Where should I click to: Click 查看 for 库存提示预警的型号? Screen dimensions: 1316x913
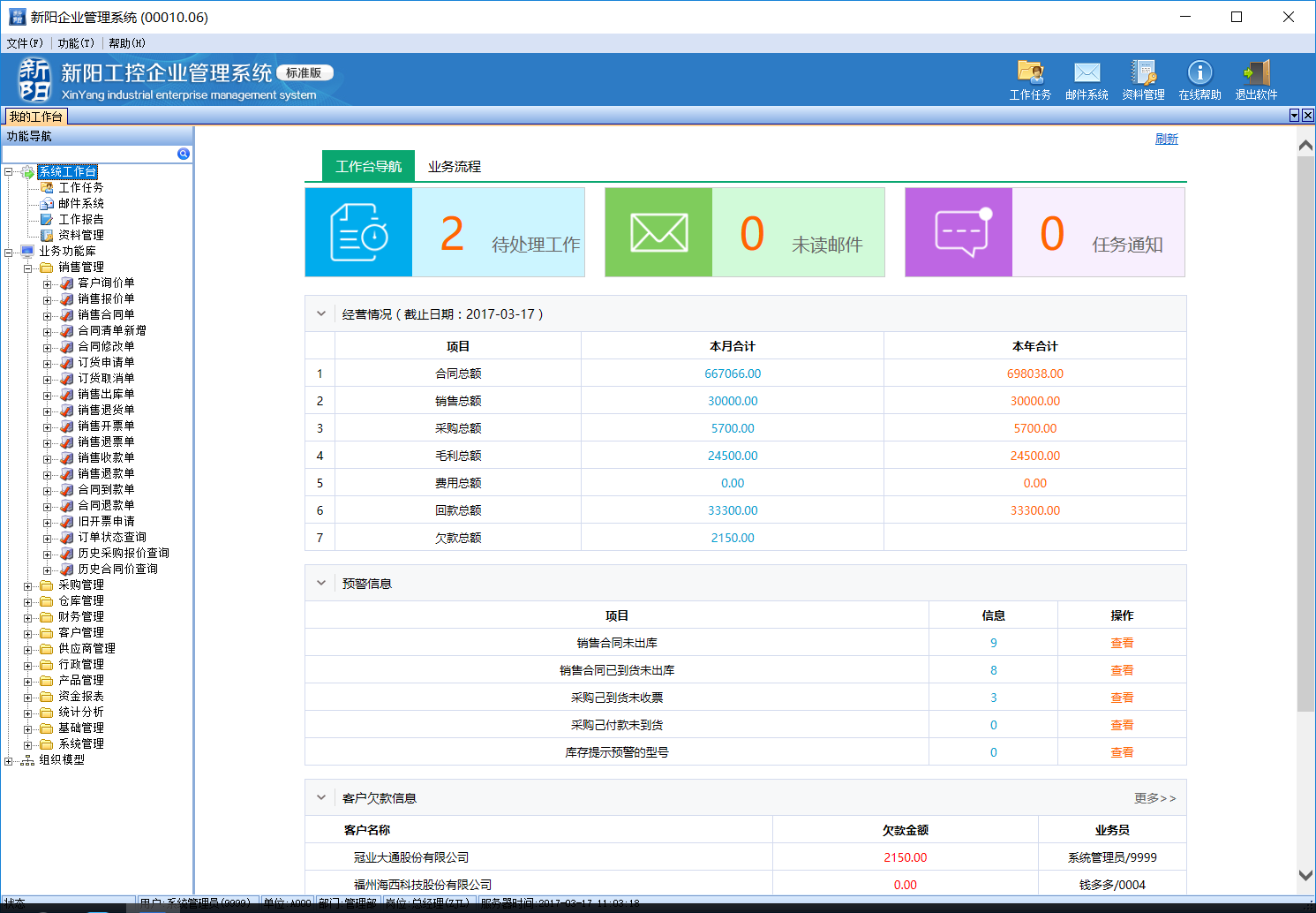1122,752
